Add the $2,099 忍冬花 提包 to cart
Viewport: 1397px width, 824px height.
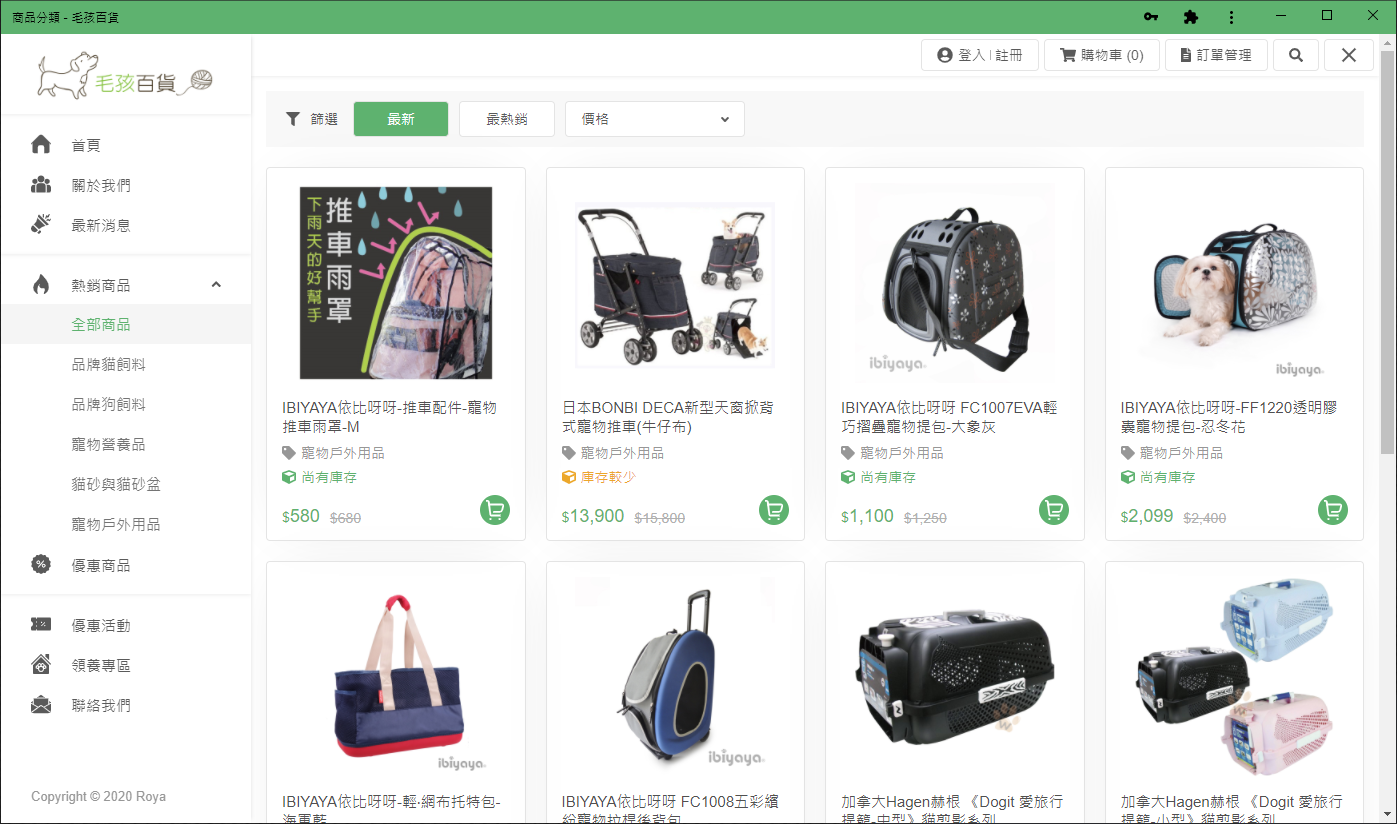click(1332, 510)
